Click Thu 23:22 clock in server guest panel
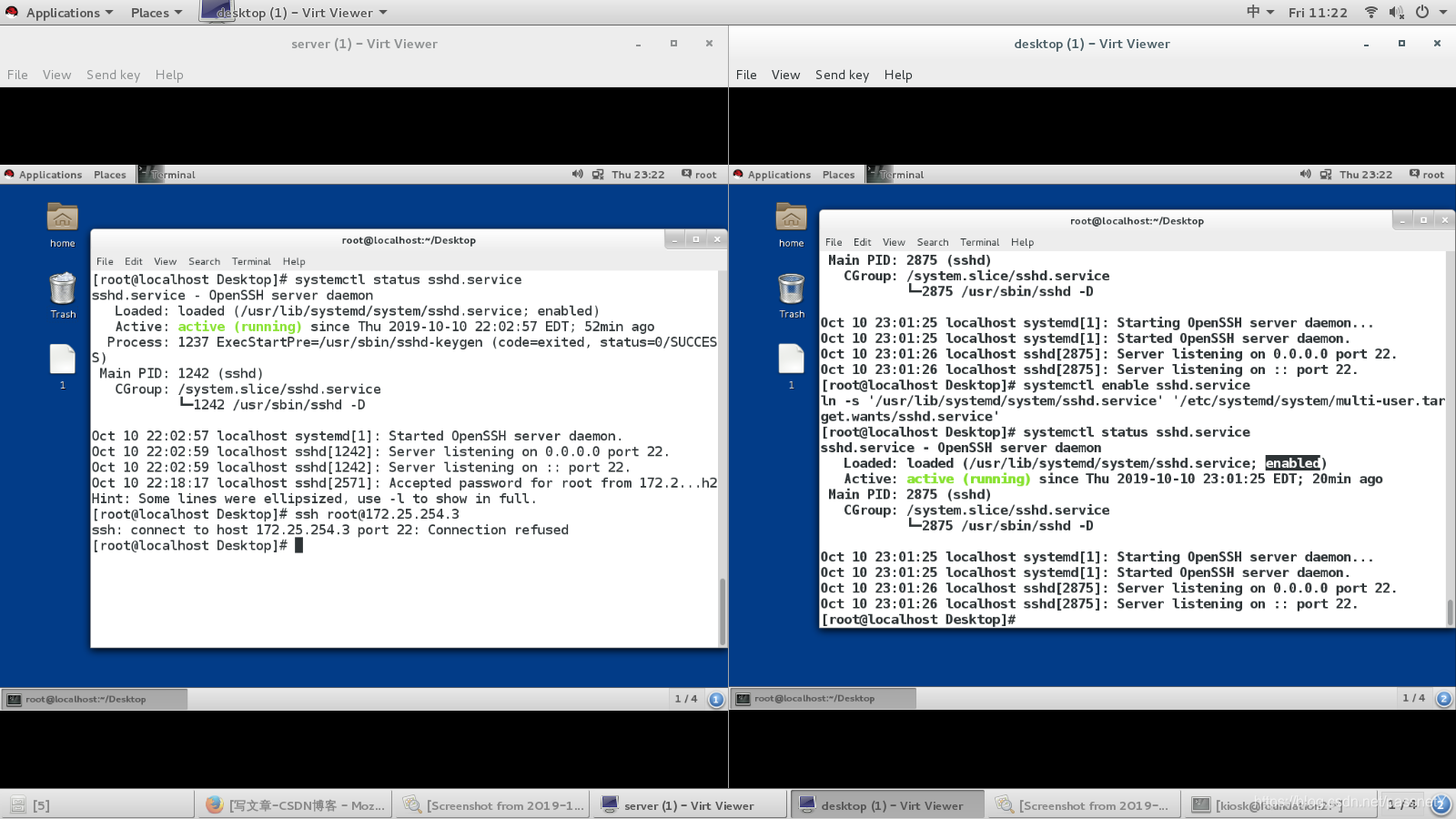The height and width of the screenshot is (819, 1456). pyautogui.click(x=638, y=175)
